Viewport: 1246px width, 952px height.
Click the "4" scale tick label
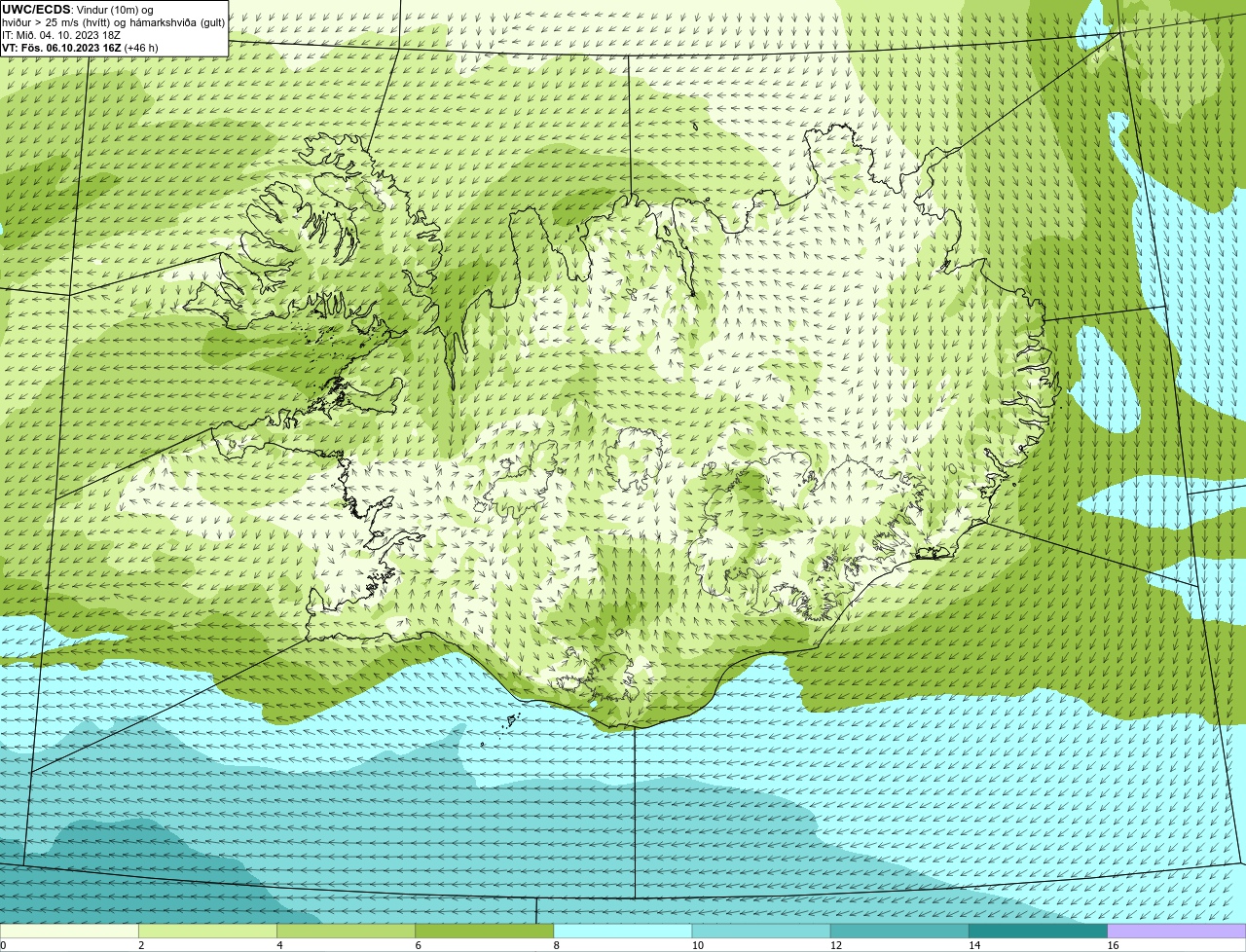[x=279, y=945]
